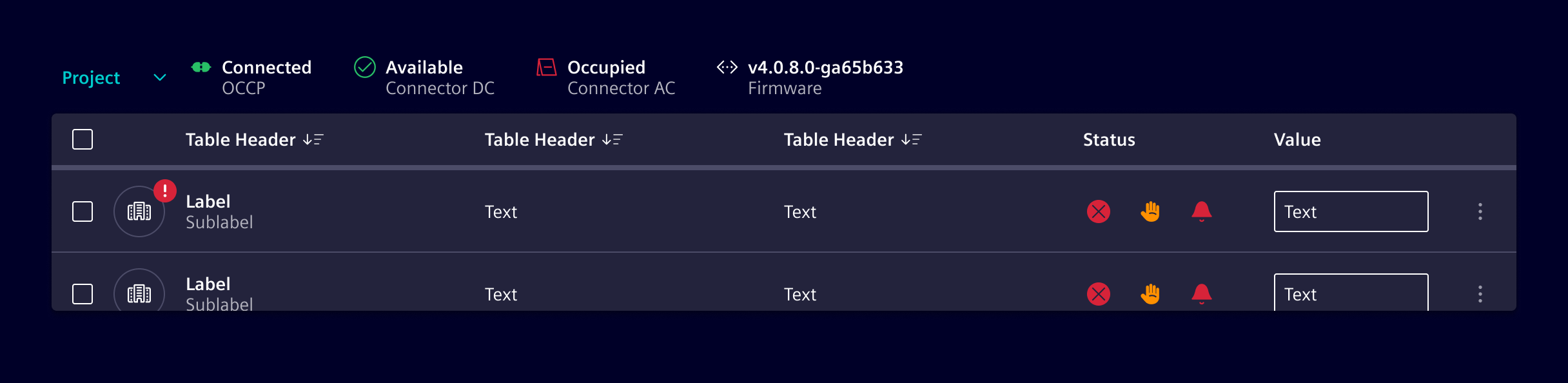Select the checkbox in the table header

(x=83, y=139)
